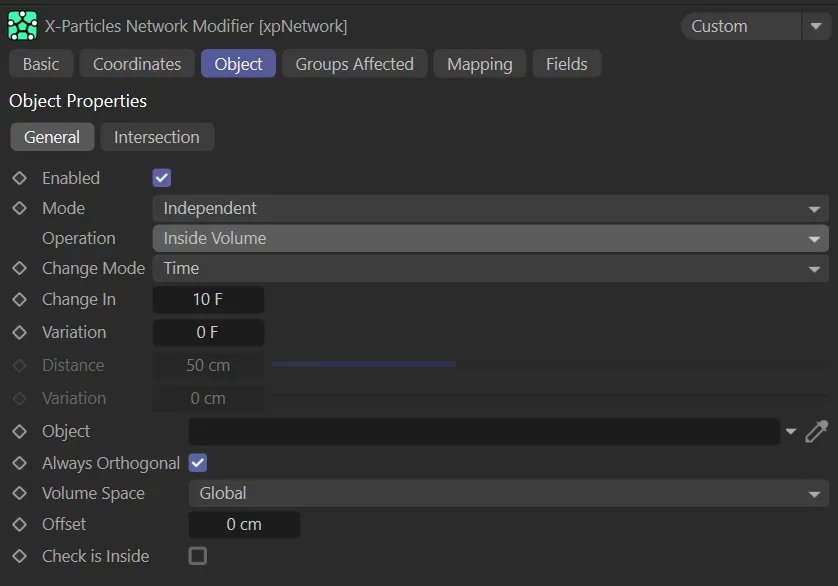Open the Fields tab
This screenshot has height=586, width=838.
point(566,64)
